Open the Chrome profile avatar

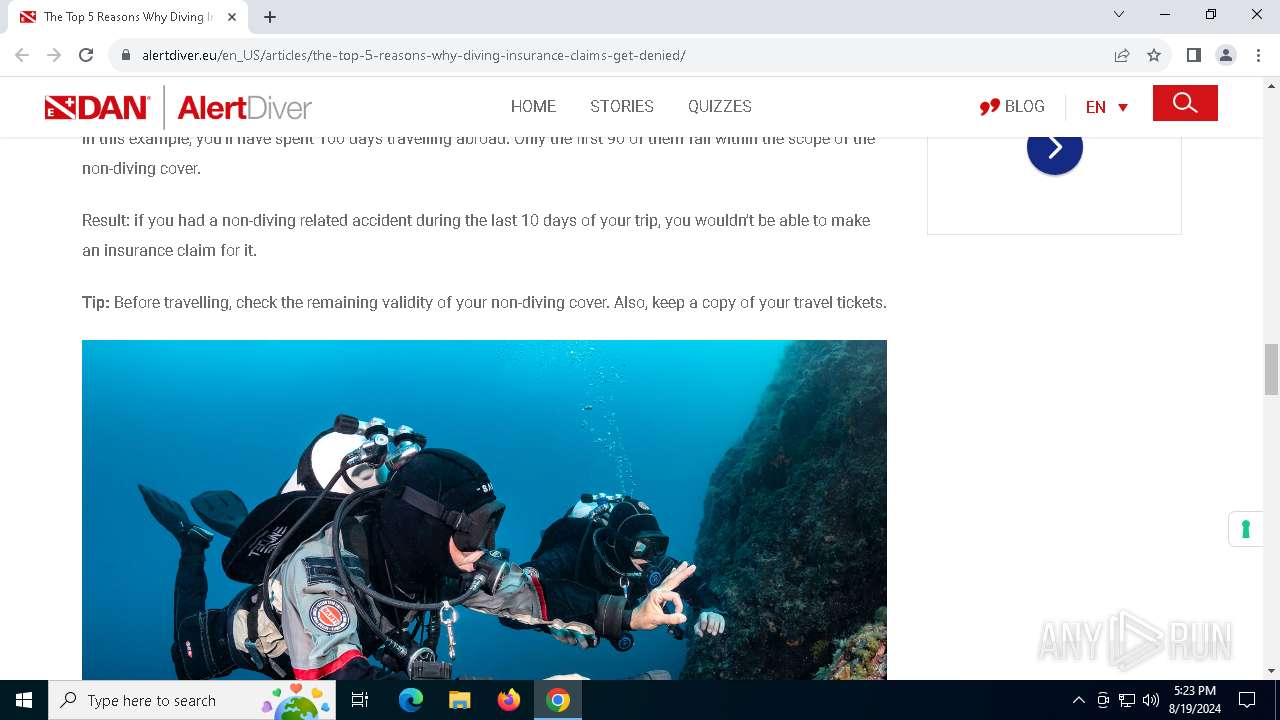1226,55
